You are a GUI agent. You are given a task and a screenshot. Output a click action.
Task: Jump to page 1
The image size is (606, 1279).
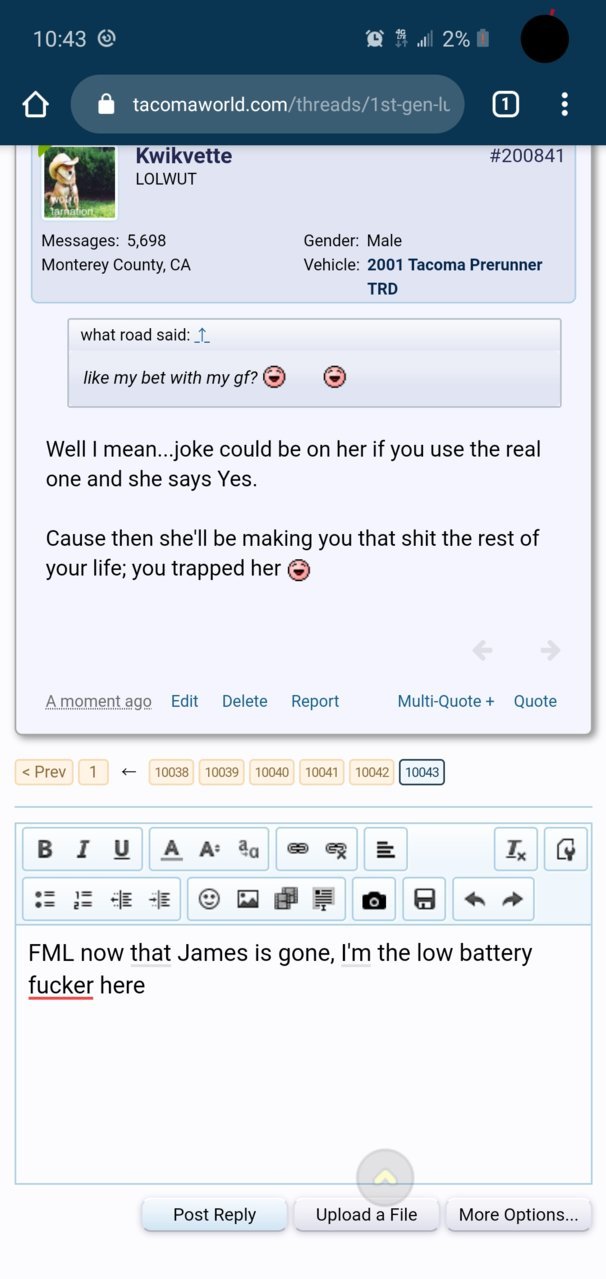93,772
